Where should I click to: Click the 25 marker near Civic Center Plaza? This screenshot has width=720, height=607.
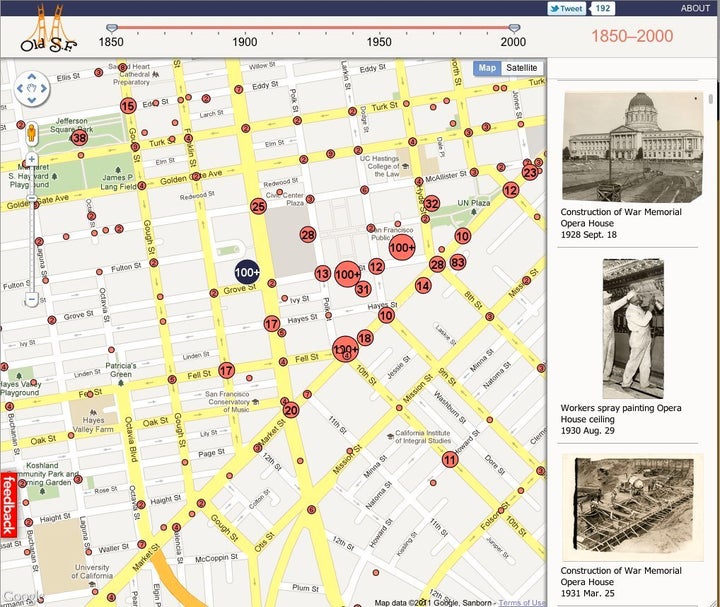(259, 207)
